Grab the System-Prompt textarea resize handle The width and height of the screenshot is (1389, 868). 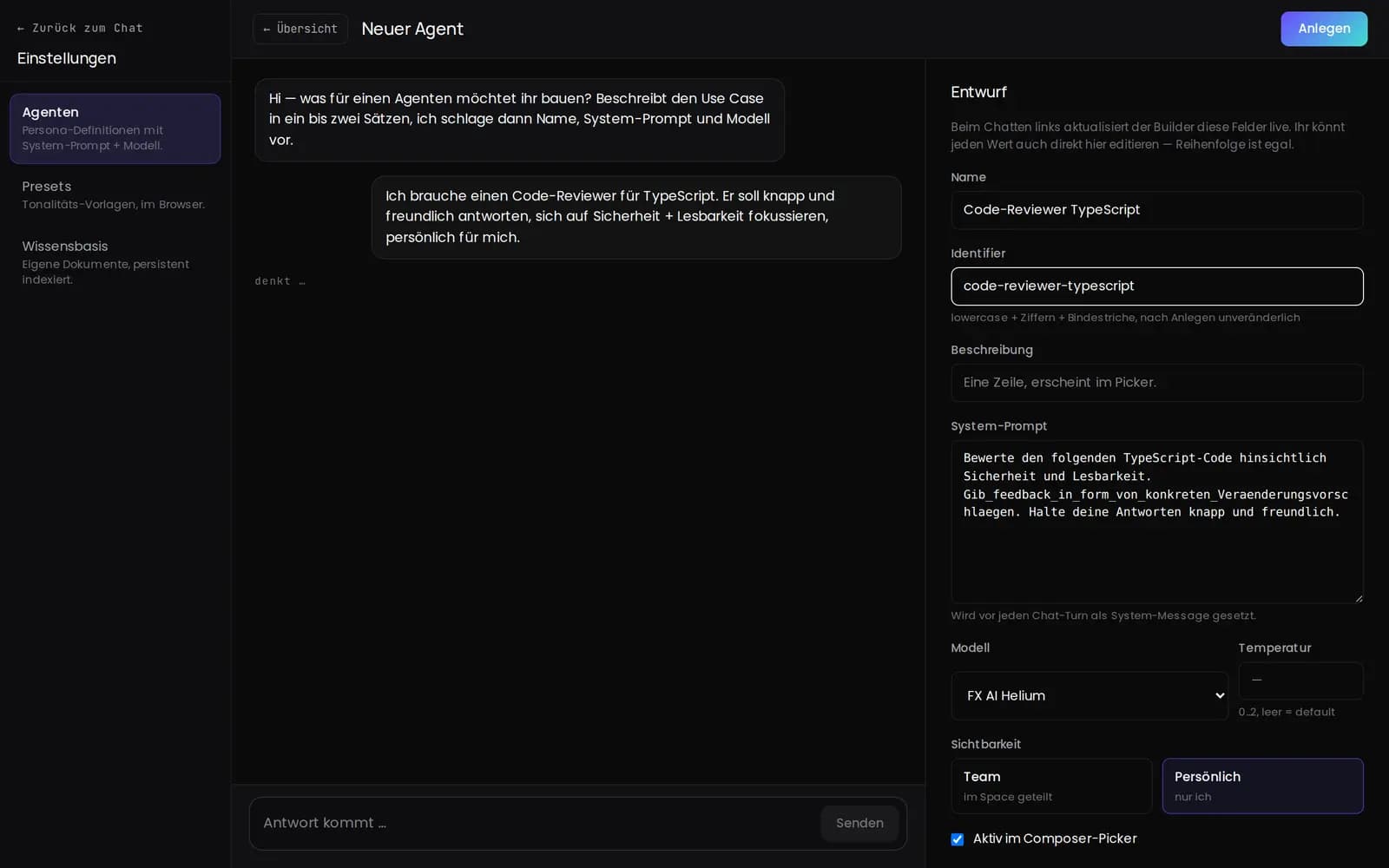(x=1358, y=598)
